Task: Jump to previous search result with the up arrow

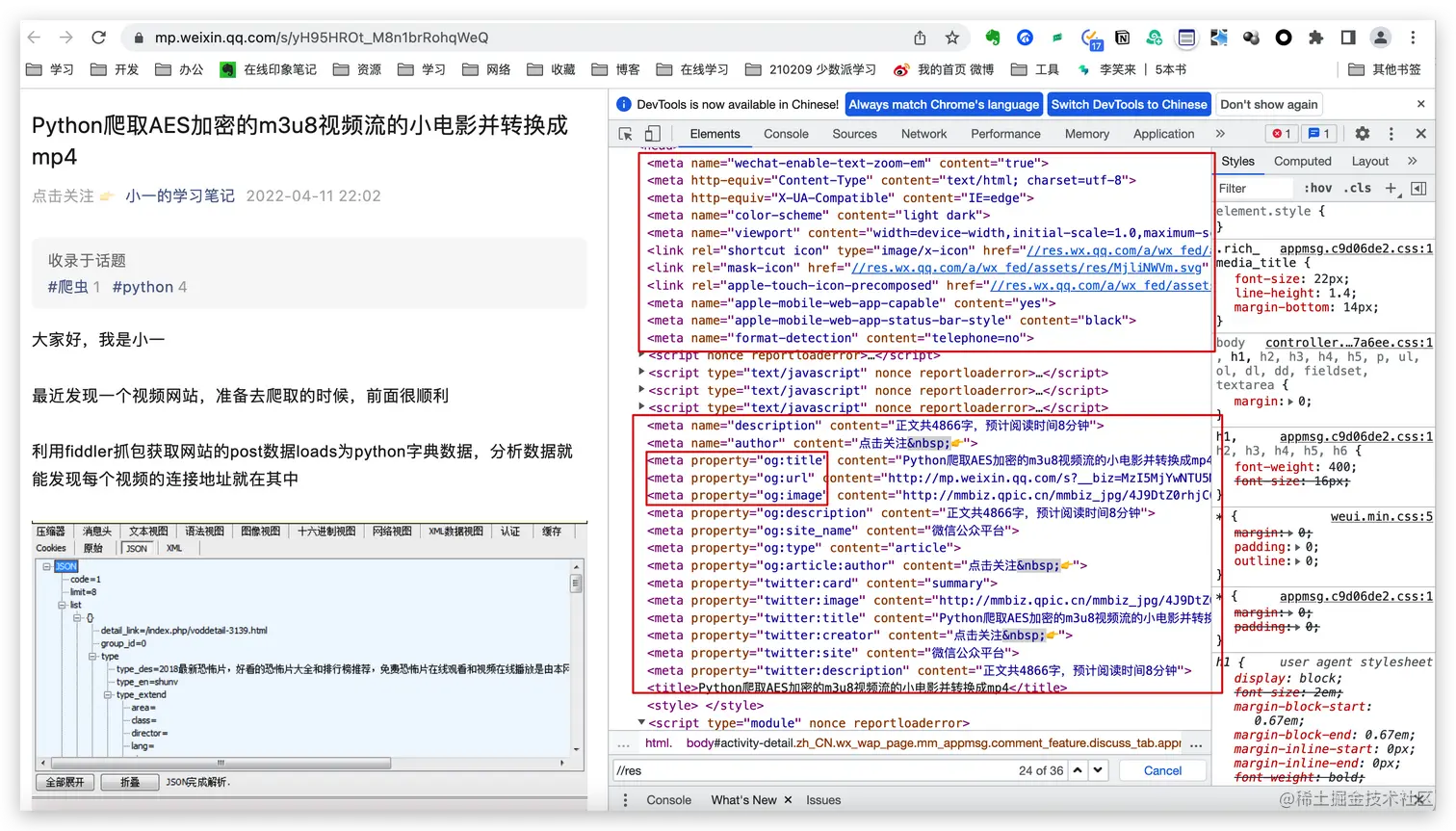Action: [x=1078, y=770]
